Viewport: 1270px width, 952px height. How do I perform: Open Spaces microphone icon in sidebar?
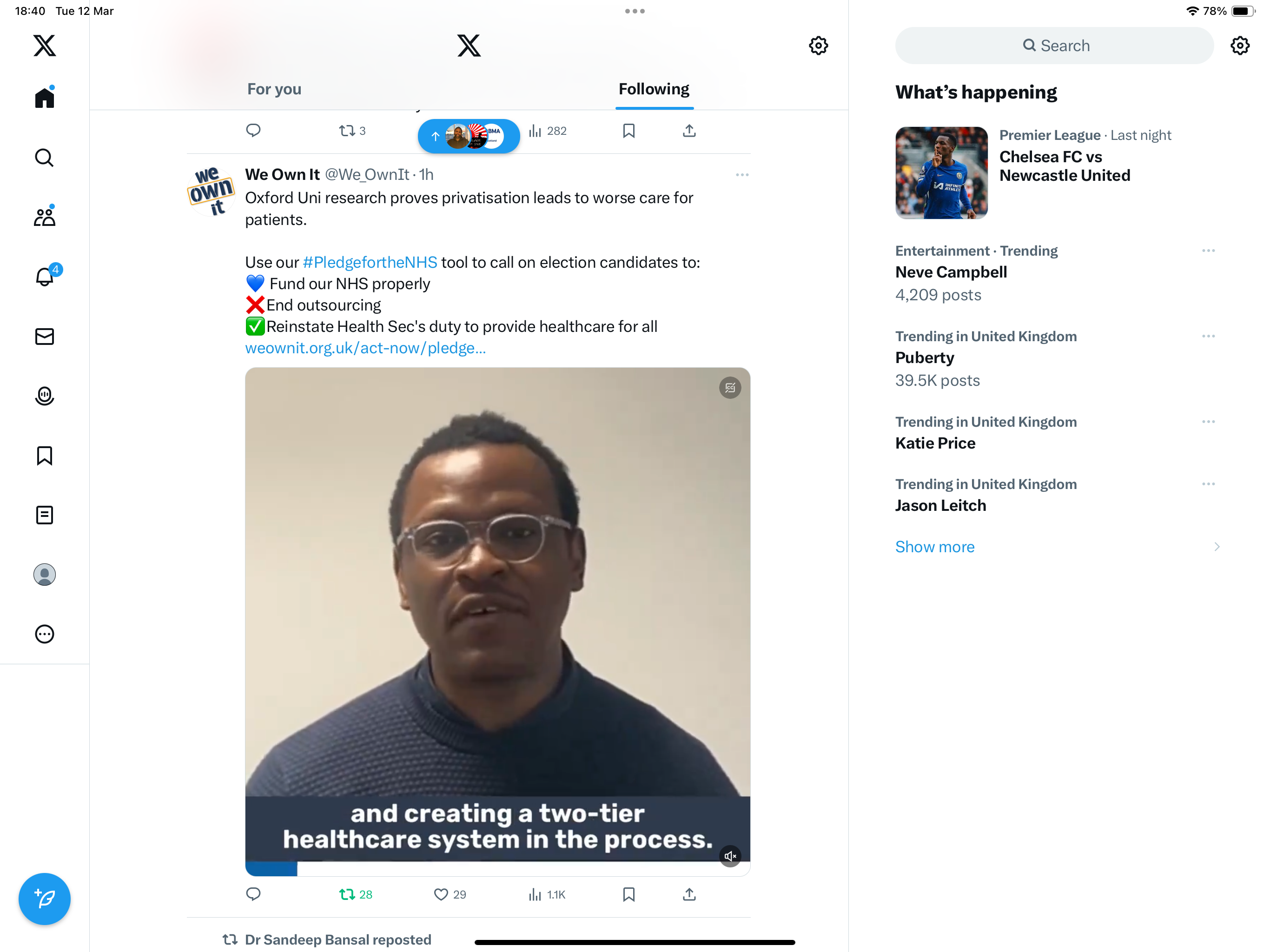click(44, 396)
